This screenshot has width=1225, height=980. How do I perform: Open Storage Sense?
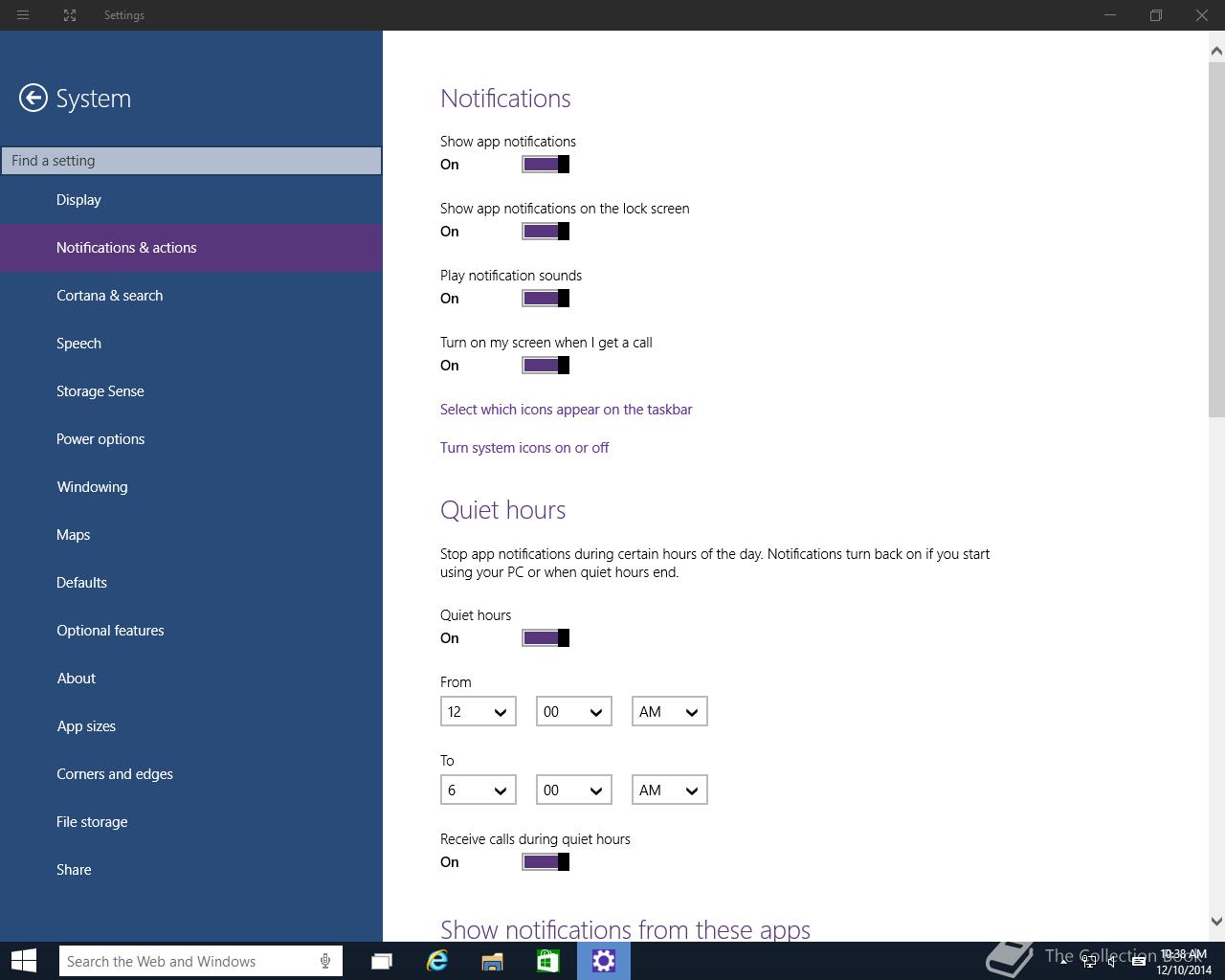pos(191,391)
